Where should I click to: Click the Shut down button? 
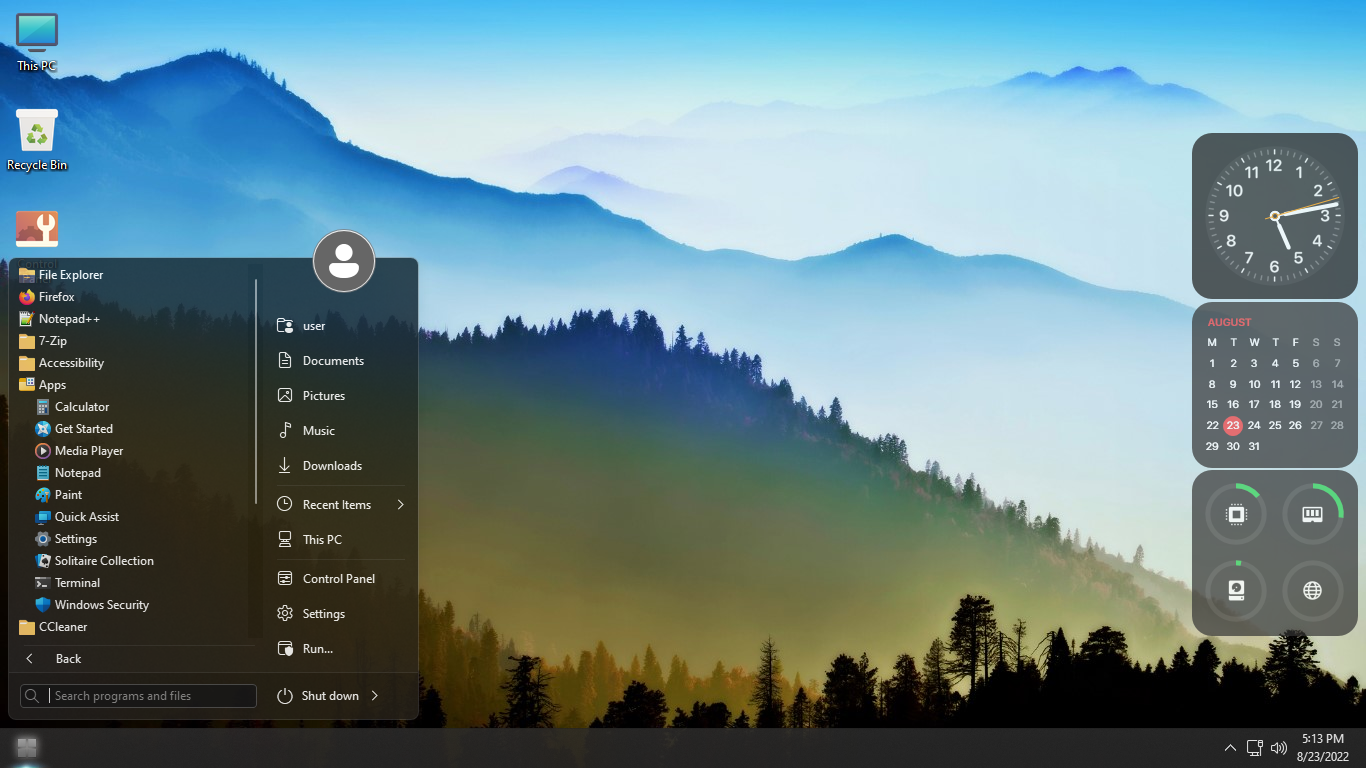pos(317,696)
